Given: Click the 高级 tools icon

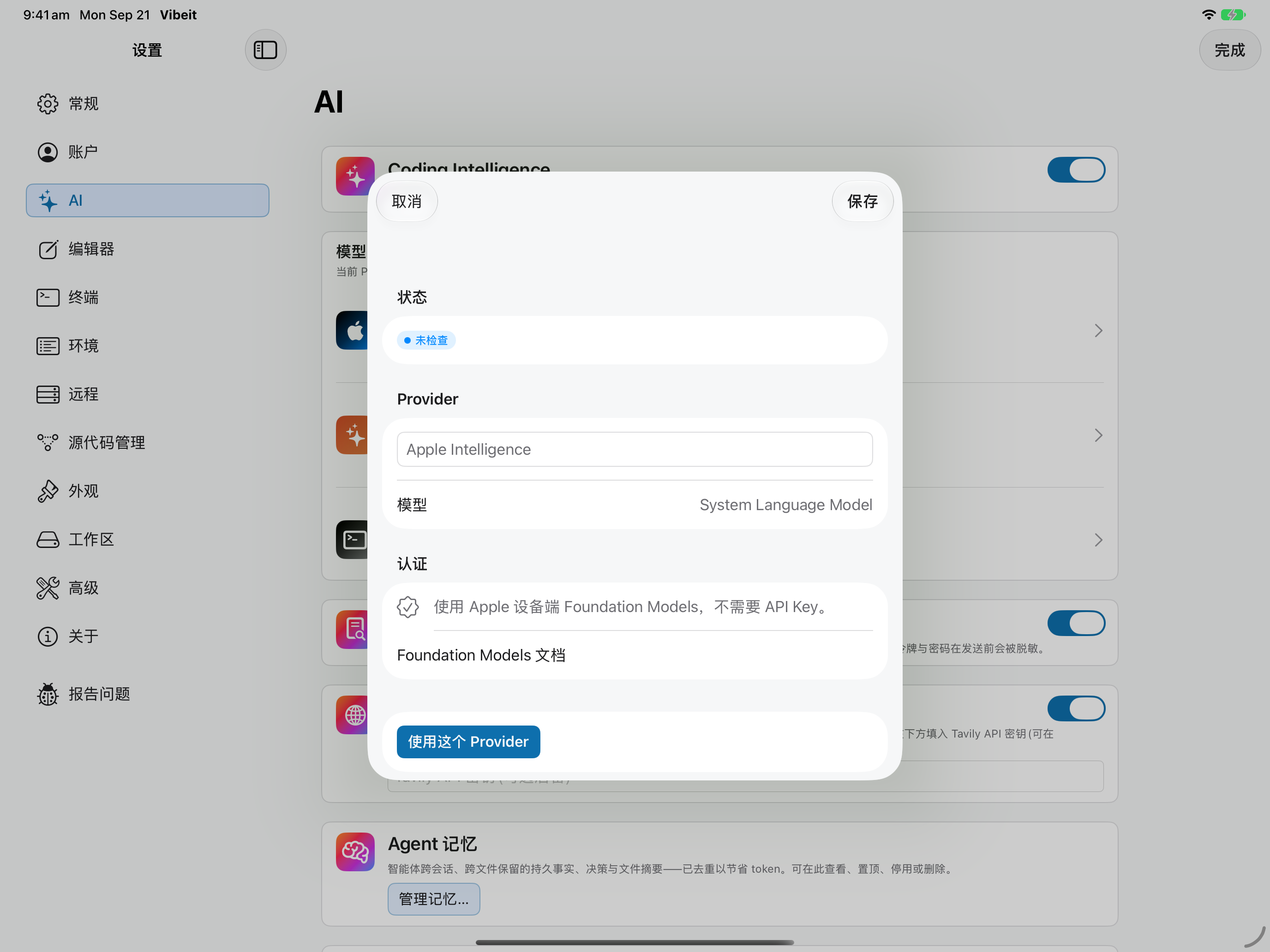Looking at the screenshot, I should pos(48,588).
